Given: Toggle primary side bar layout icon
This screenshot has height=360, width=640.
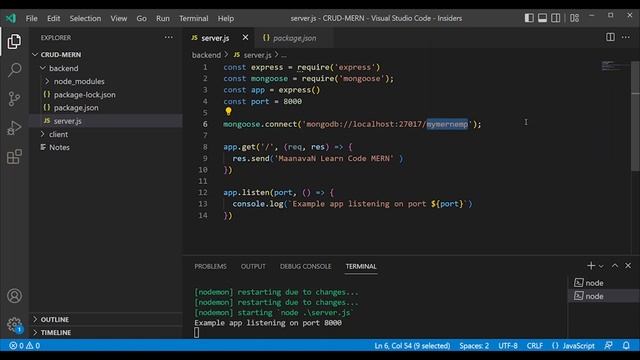Looking at the screenshot, I should point(529,18).
